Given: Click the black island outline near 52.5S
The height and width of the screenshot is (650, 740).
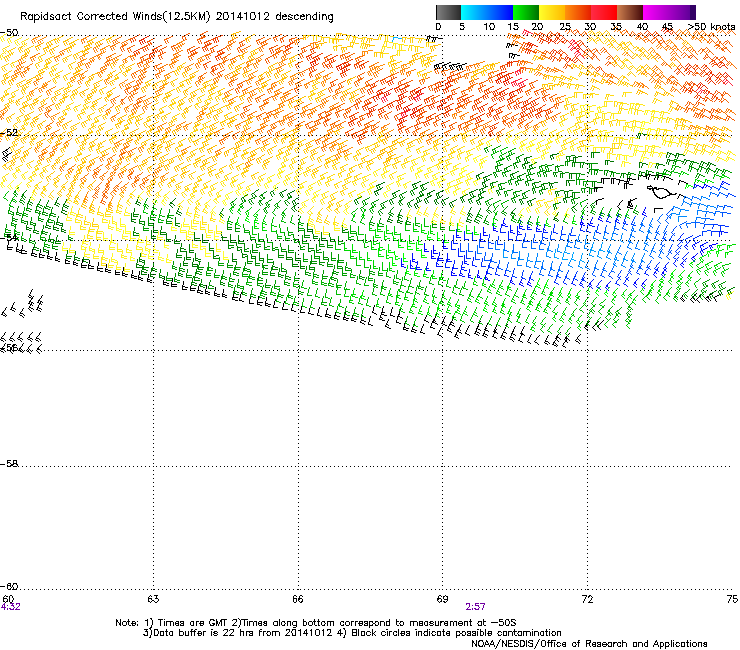Looking at the screenshot, I should [x=662, y=193].
